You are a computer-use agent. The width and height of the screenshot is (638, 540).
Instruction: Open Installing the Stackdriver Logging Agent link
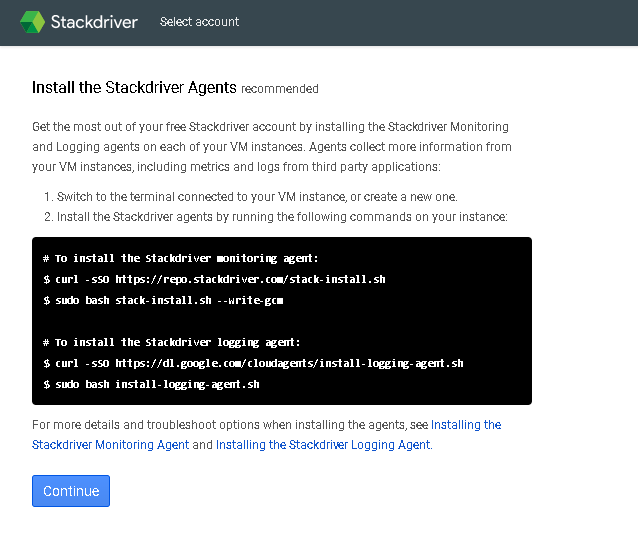click(323, 444)
